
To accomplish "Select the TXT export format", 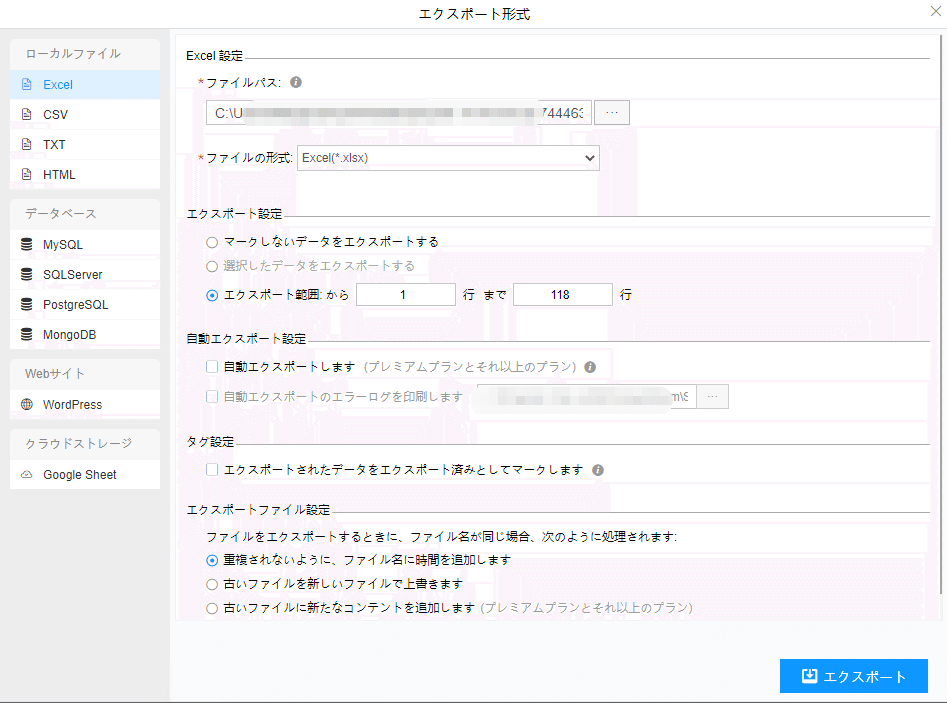I will (x=54, y=145).
